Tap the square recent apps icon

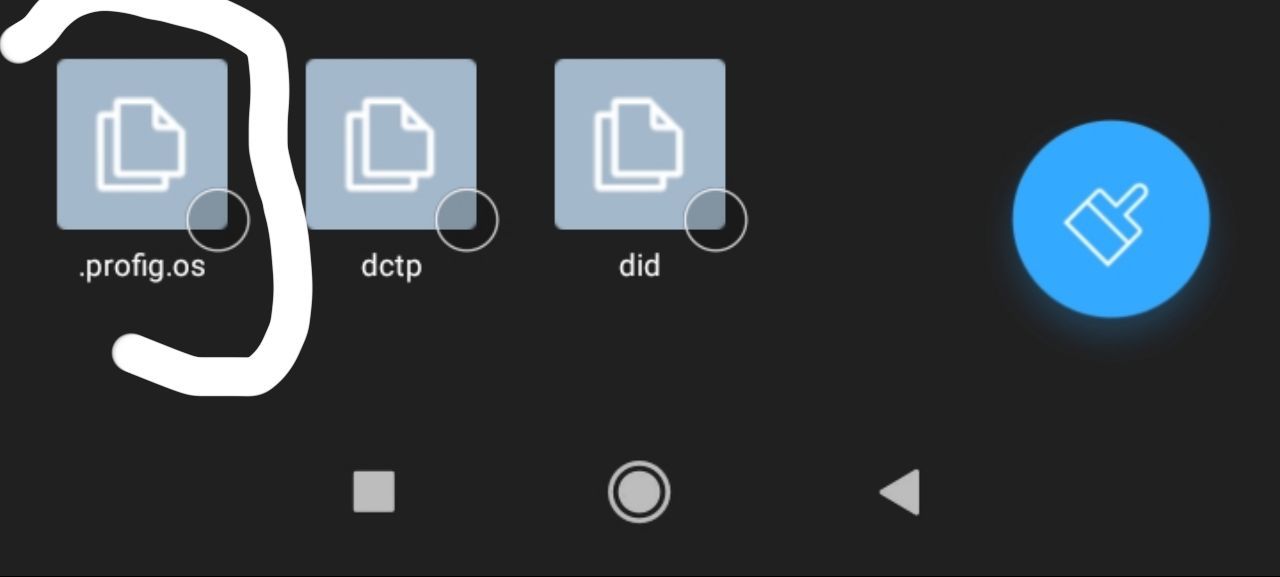(x=374, y=492)
